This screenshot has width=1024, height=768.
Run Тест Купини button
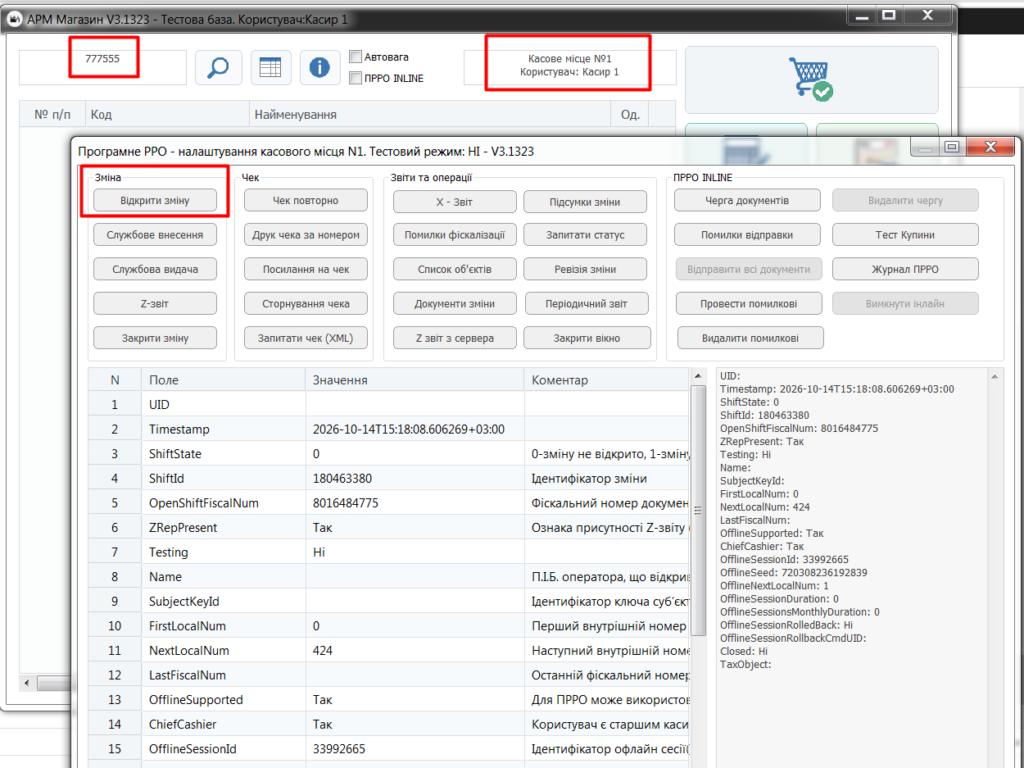click(x=905, y=234)
